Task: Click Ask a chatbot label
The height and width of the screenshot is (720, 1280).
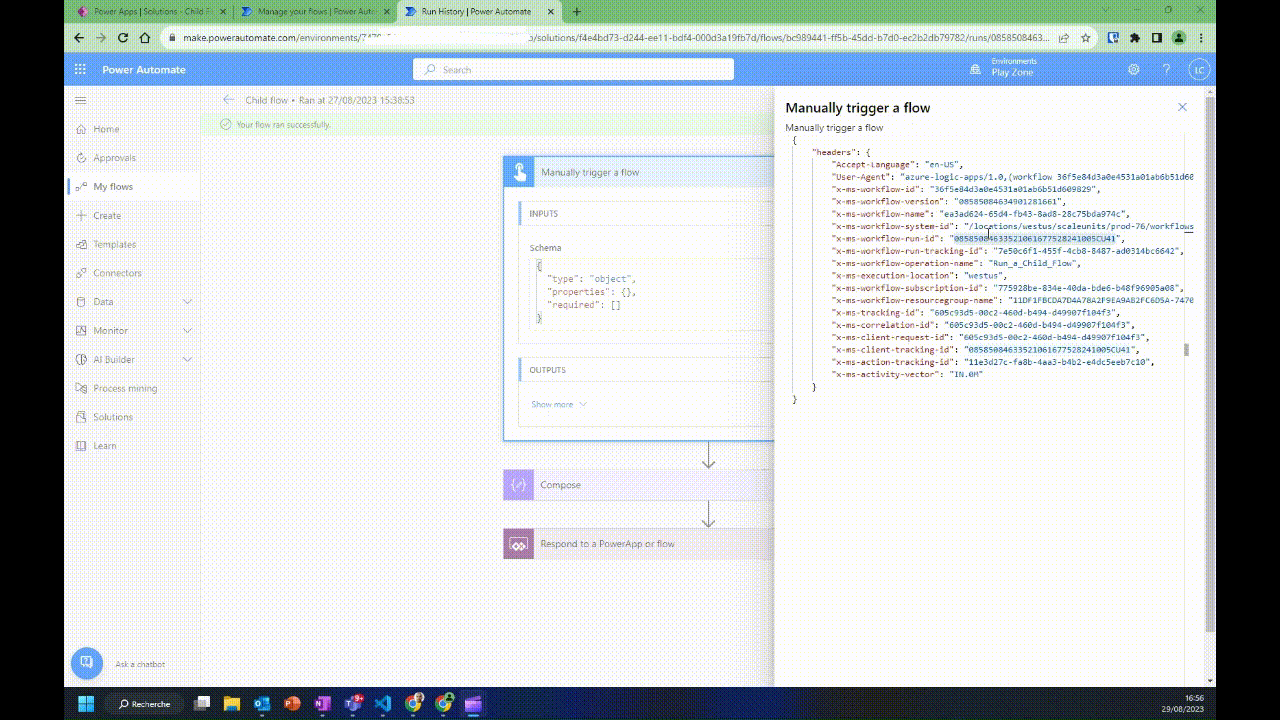Action: (x=140, y=664)
